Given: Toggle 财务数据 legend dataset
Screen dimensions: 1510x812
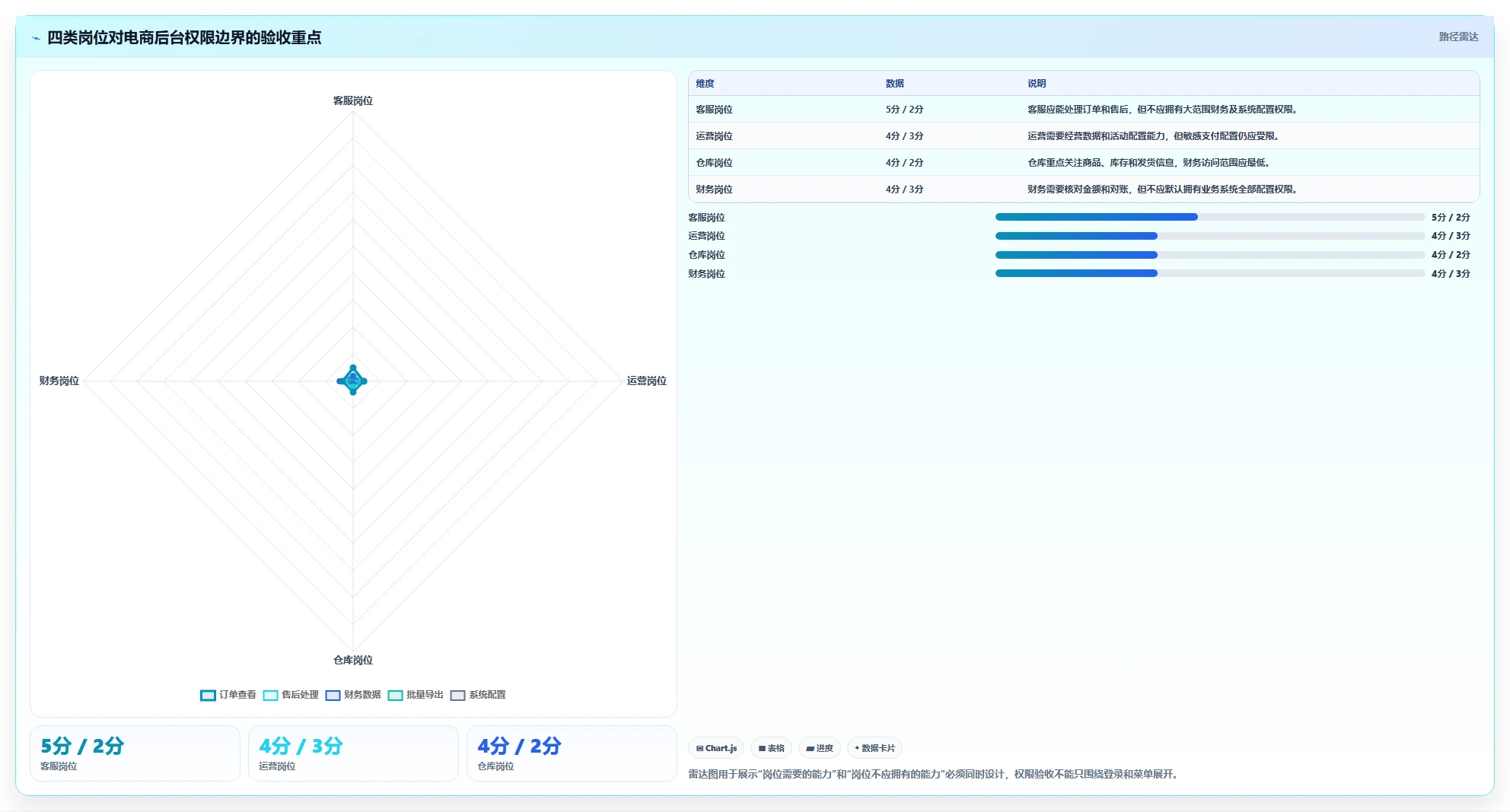Looking at the screenshot, I should click(353, 695).
